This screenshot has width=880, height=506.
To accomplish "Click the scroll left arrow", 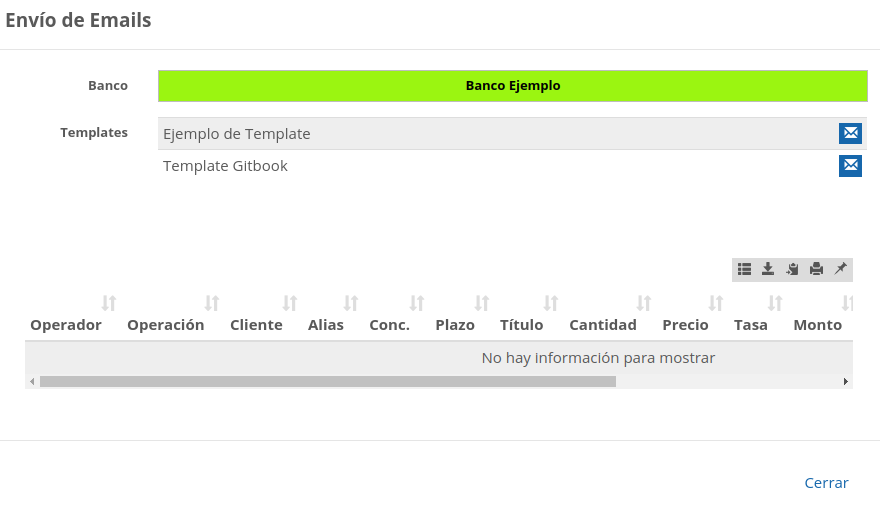I will [x=32, y=381].
